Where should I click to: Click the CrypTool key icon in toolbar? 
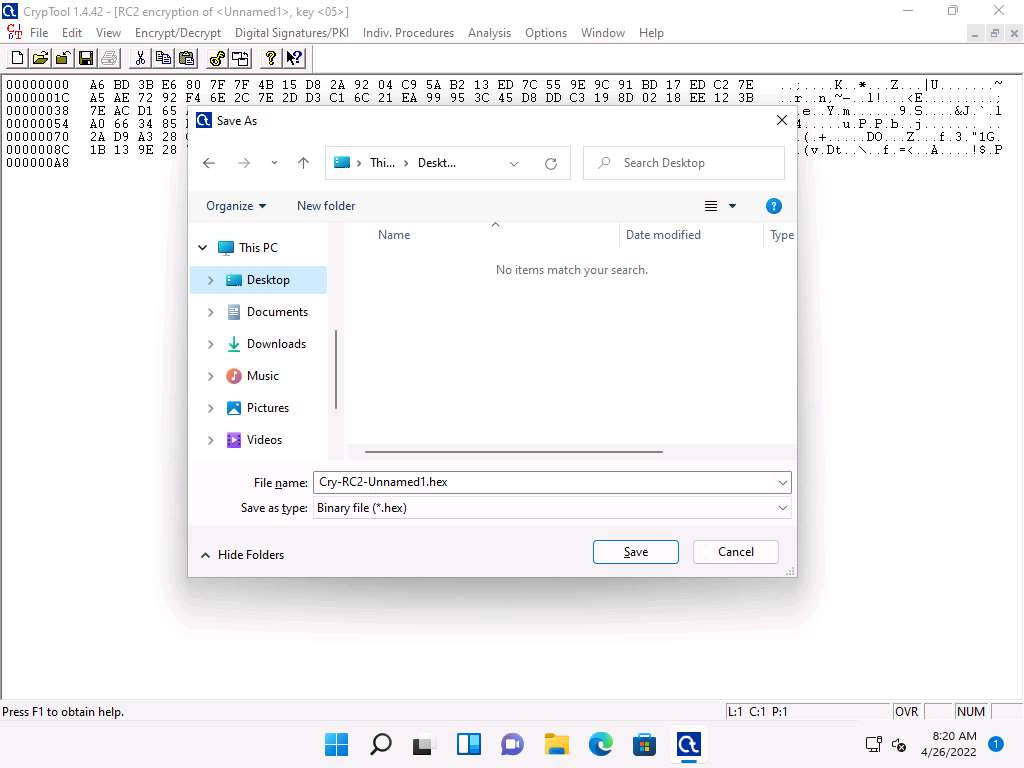[x=217, y=58]
